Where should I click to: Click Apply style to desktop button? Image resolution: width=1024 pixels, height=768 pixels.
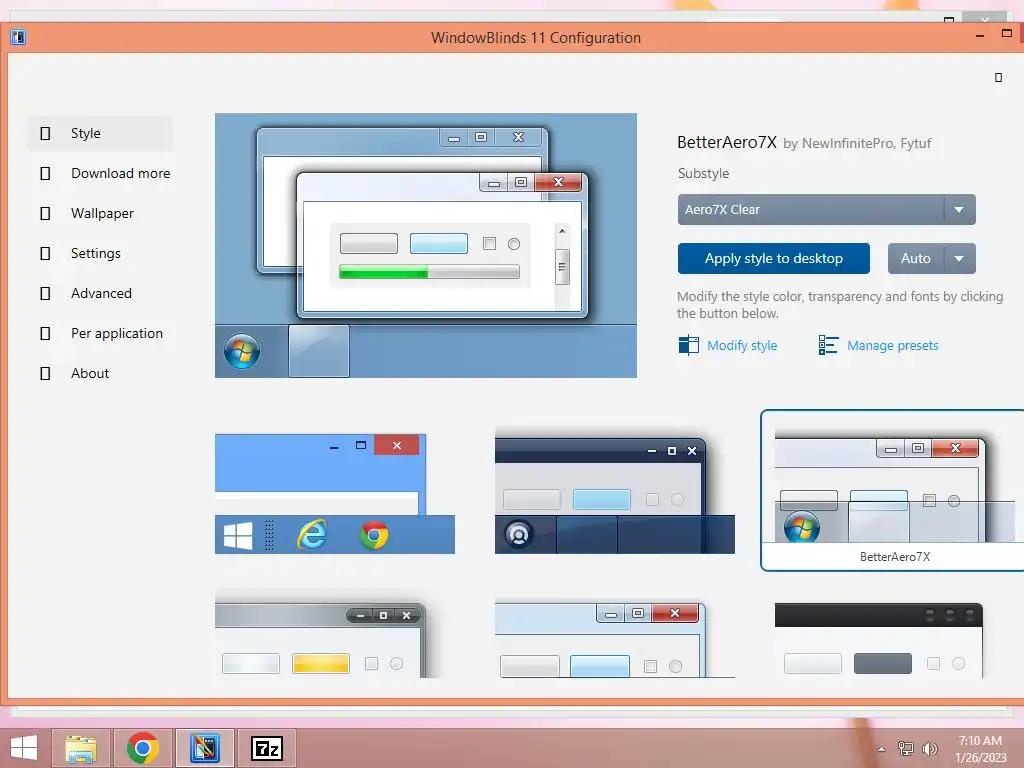click(x=773, y=259)
